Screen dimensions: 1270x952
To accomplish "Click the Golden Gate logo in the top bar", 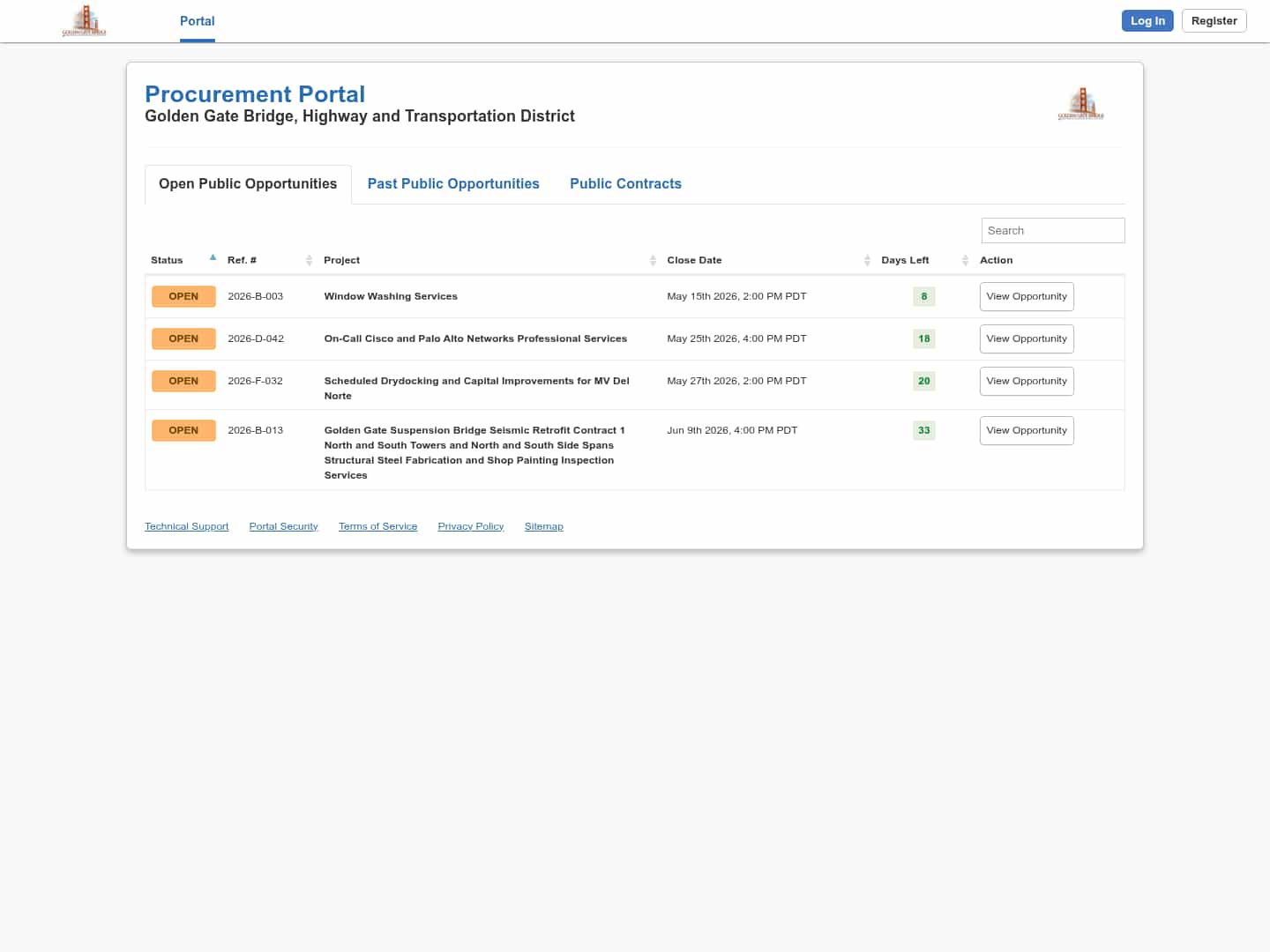I will click(x=85, y=20).
